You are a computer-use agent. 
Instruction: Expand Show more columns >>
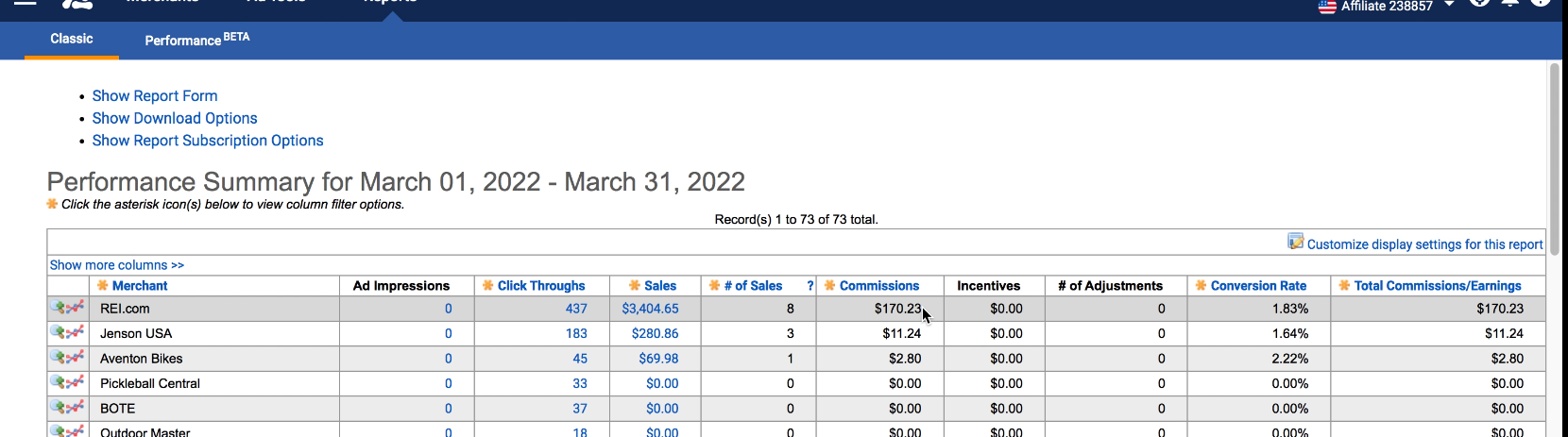click(x=117, y=265)
